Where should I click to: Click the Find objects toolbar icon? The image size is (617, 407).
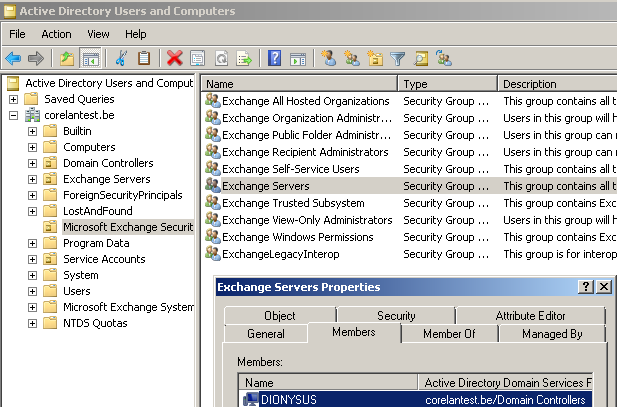pos(421,58)
